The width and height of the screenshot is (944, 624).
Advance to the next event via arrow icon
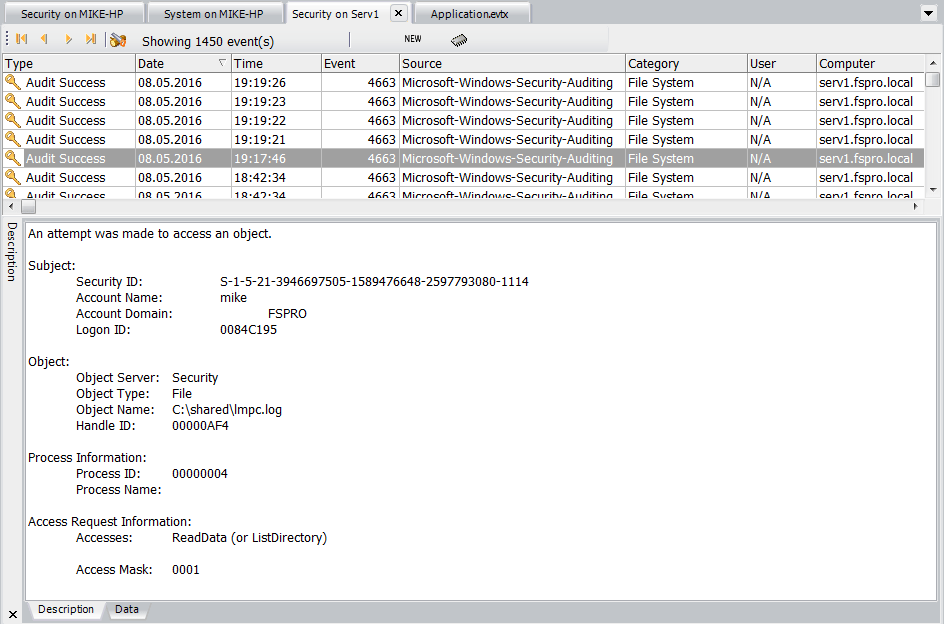pos(67,39)
